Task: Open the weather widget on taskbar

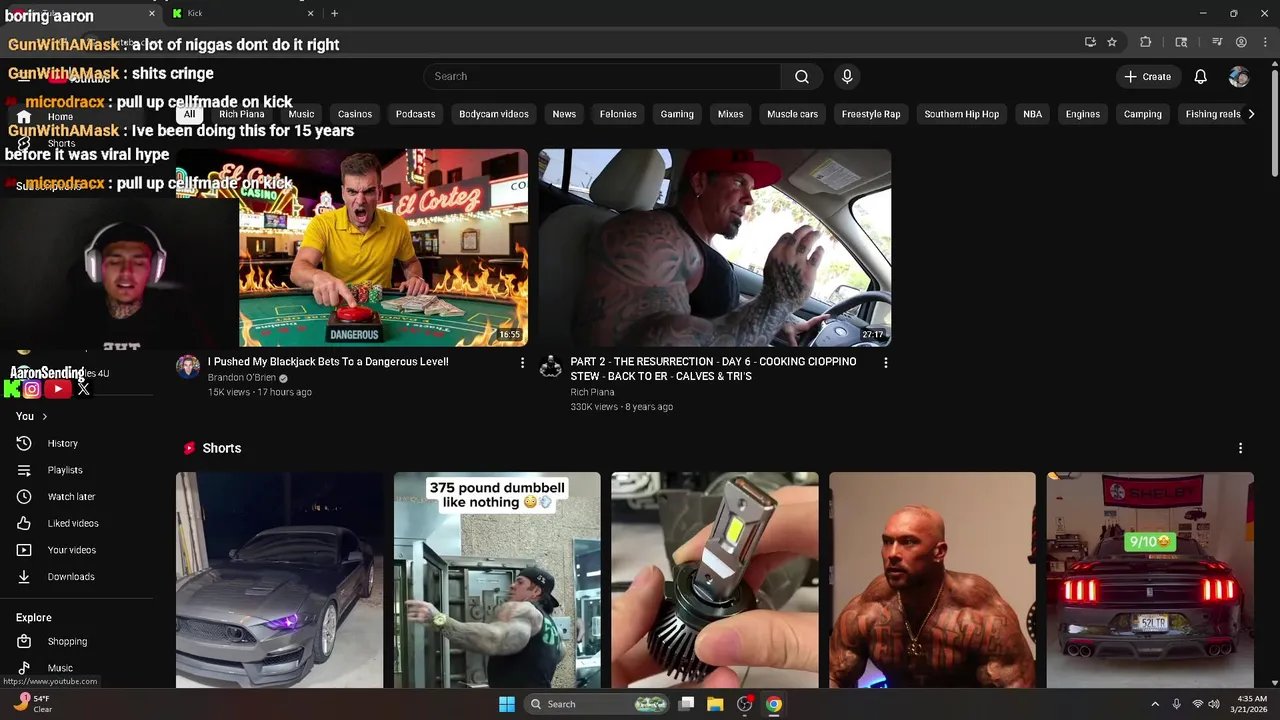Action: tap(32, 703)
